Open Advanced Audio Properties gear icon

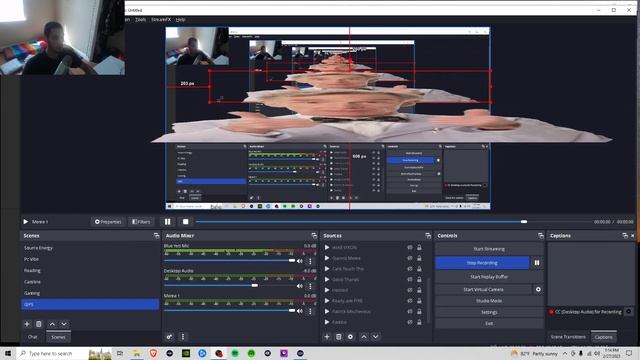169,337
